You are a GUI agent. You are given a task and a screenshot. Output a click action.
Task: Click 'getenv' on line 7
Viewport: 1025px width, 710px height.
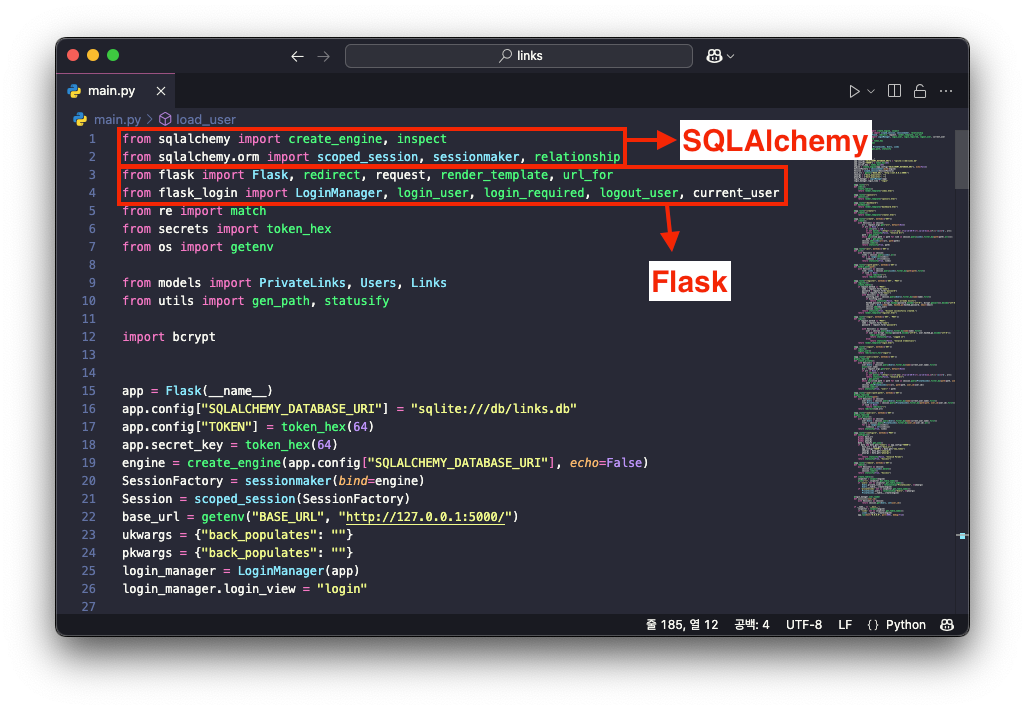(252, 246)
